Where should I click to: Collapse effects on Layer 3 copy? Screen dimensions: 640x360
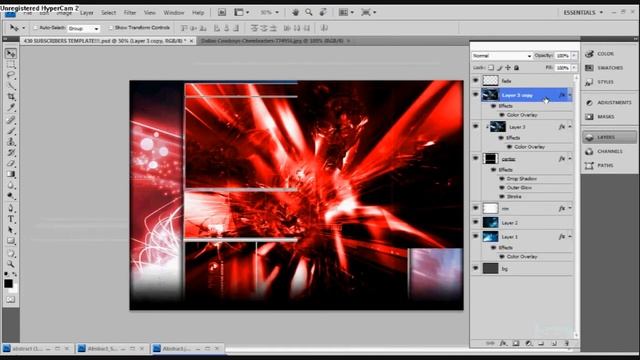point(570,95)
